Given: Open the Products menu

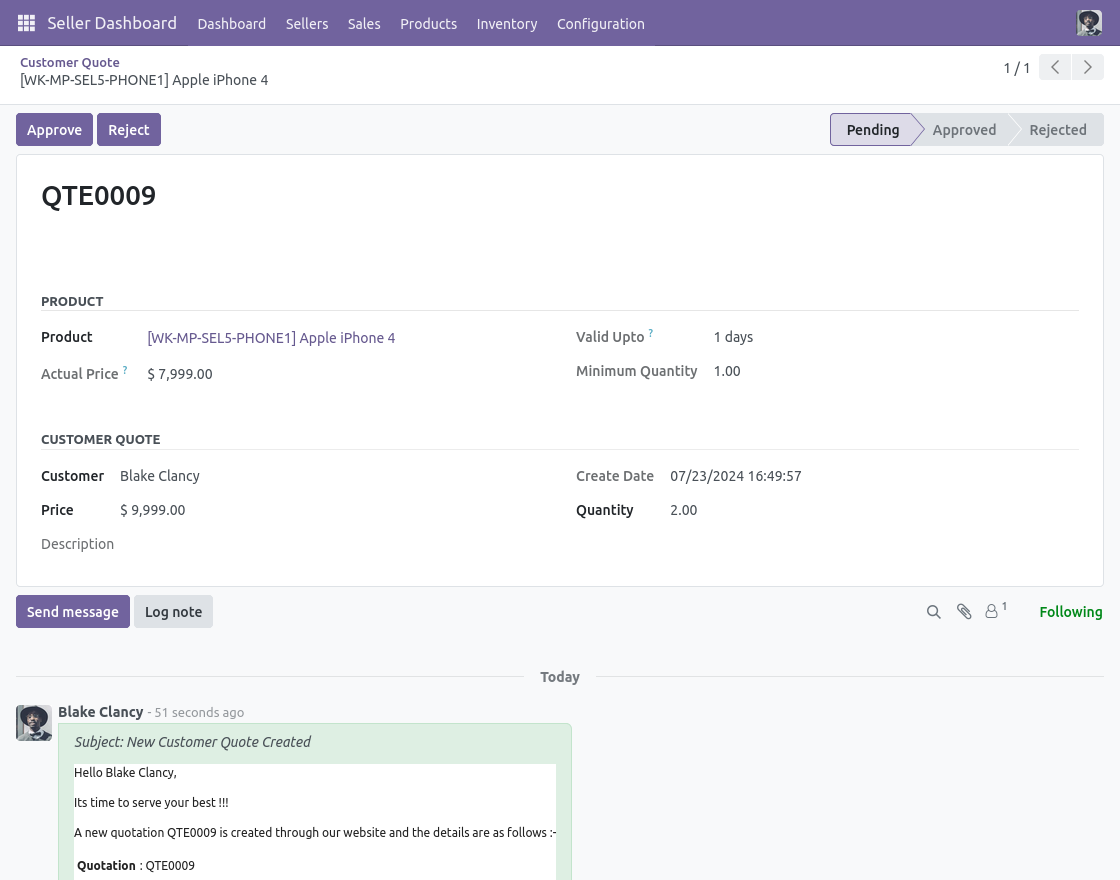Looking at the screenshot, I should click(x=428, y=24).
